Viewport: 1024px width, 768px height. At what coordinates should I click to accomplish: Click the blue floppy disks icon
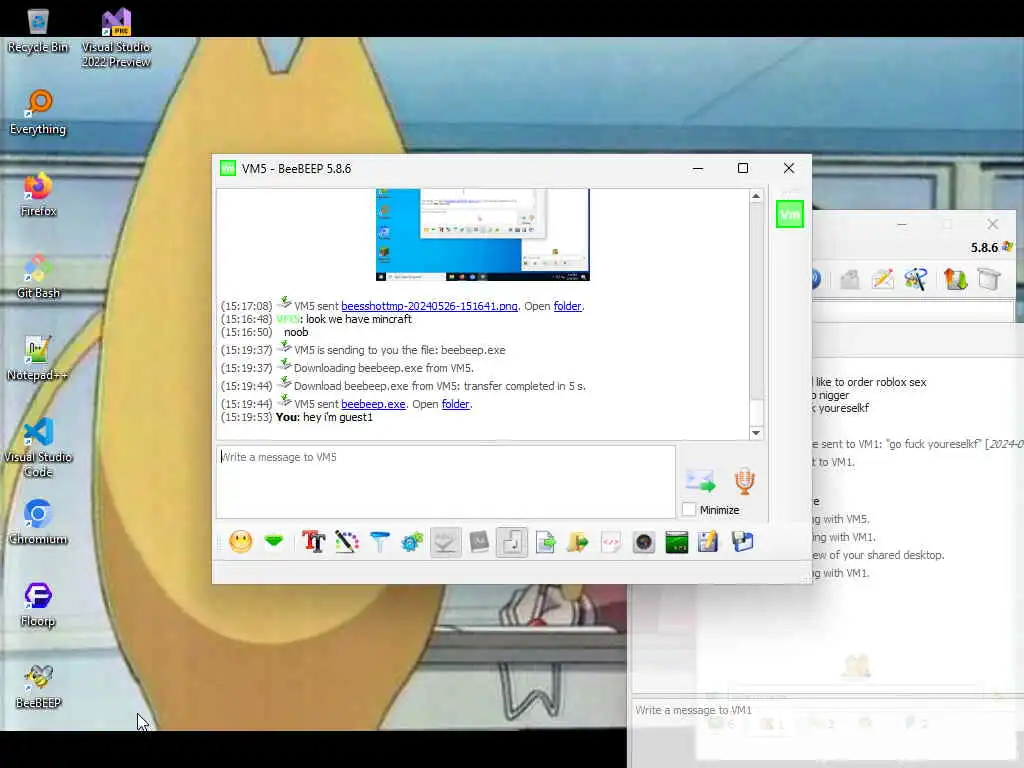point(743,542)
